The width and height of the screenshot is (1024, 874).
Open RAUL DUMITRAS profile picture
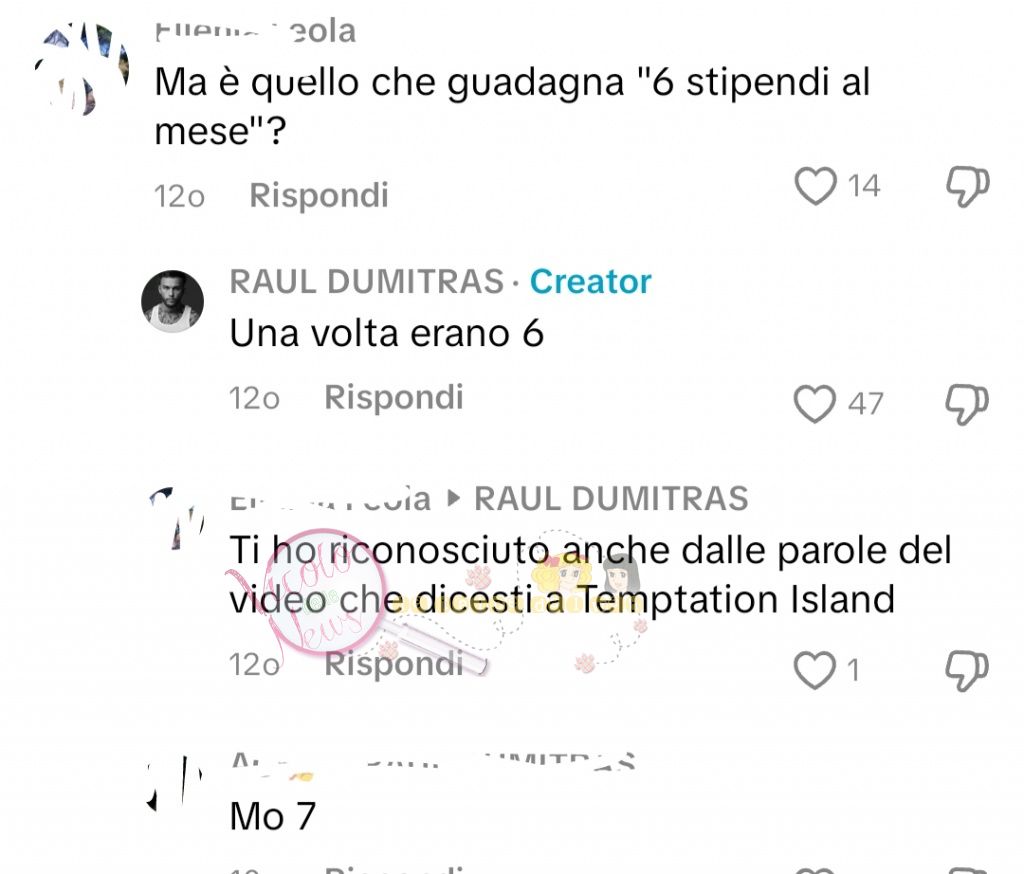tap(172, 301)
